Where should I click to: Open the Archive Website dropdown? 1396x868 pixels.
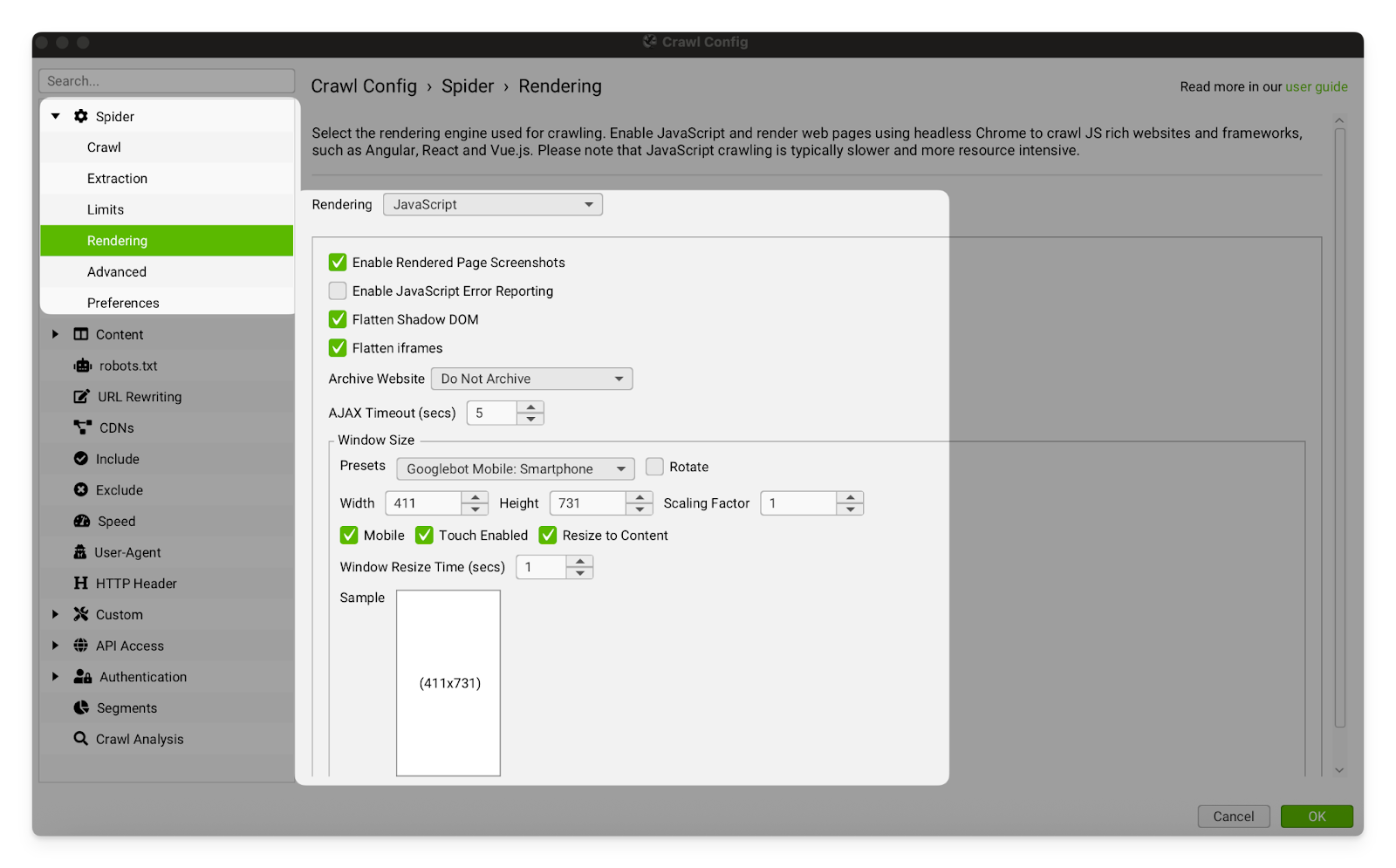(531, 379)
